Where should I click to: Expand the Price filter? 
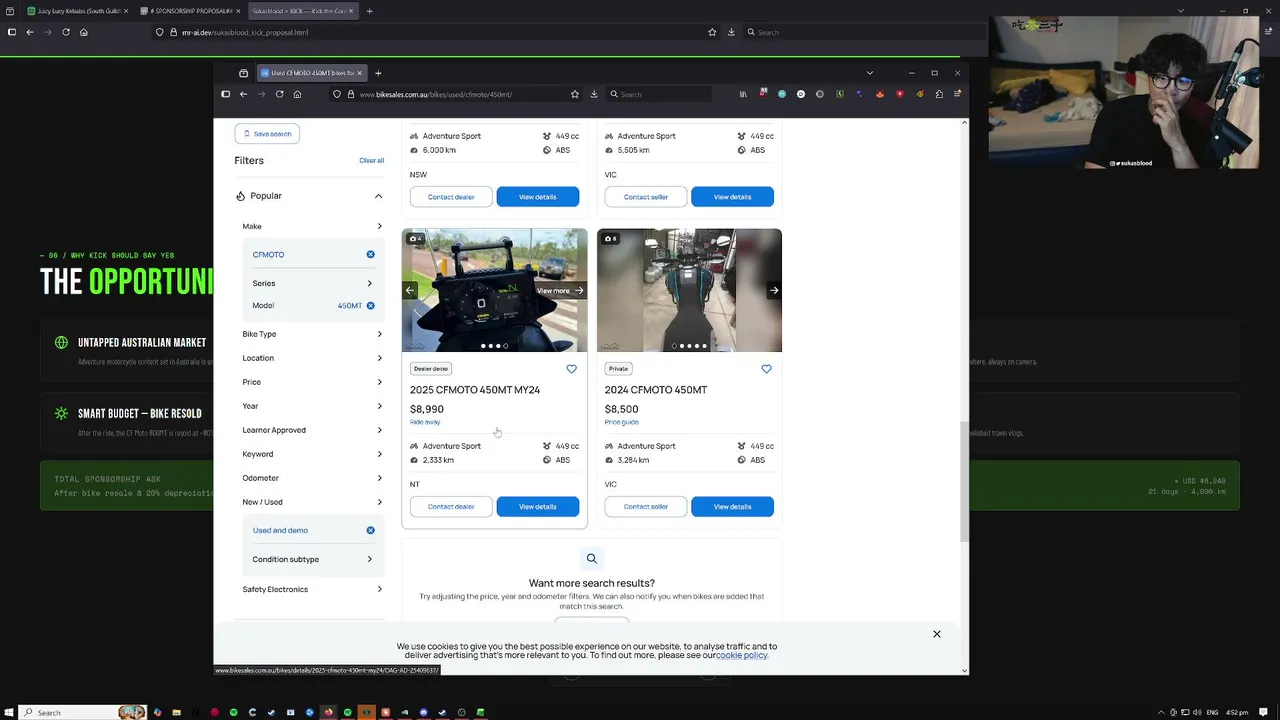pyautogui.click(x=311, y=382)
